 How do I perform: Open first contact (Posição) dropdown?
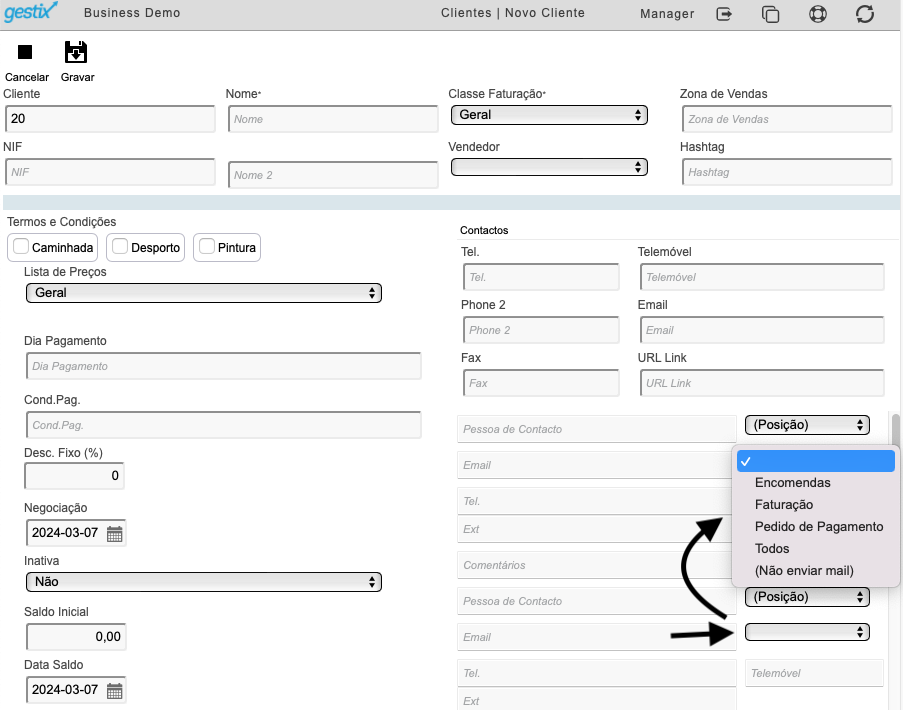pos(807,425)
